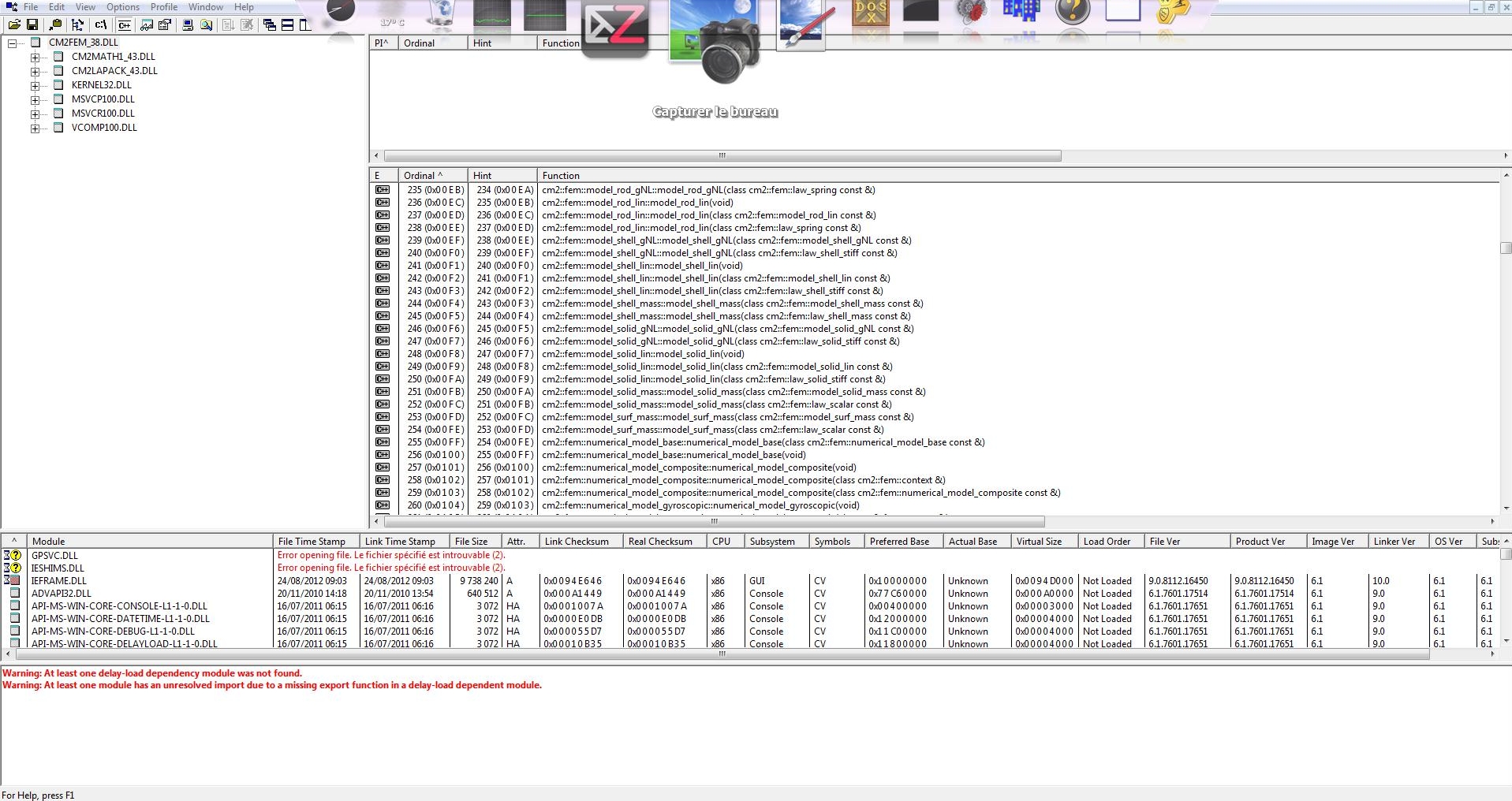Viewport: 1512px width, 801px height.
Task: Click the terminal Z dock icon
Action: coord(615,29)
